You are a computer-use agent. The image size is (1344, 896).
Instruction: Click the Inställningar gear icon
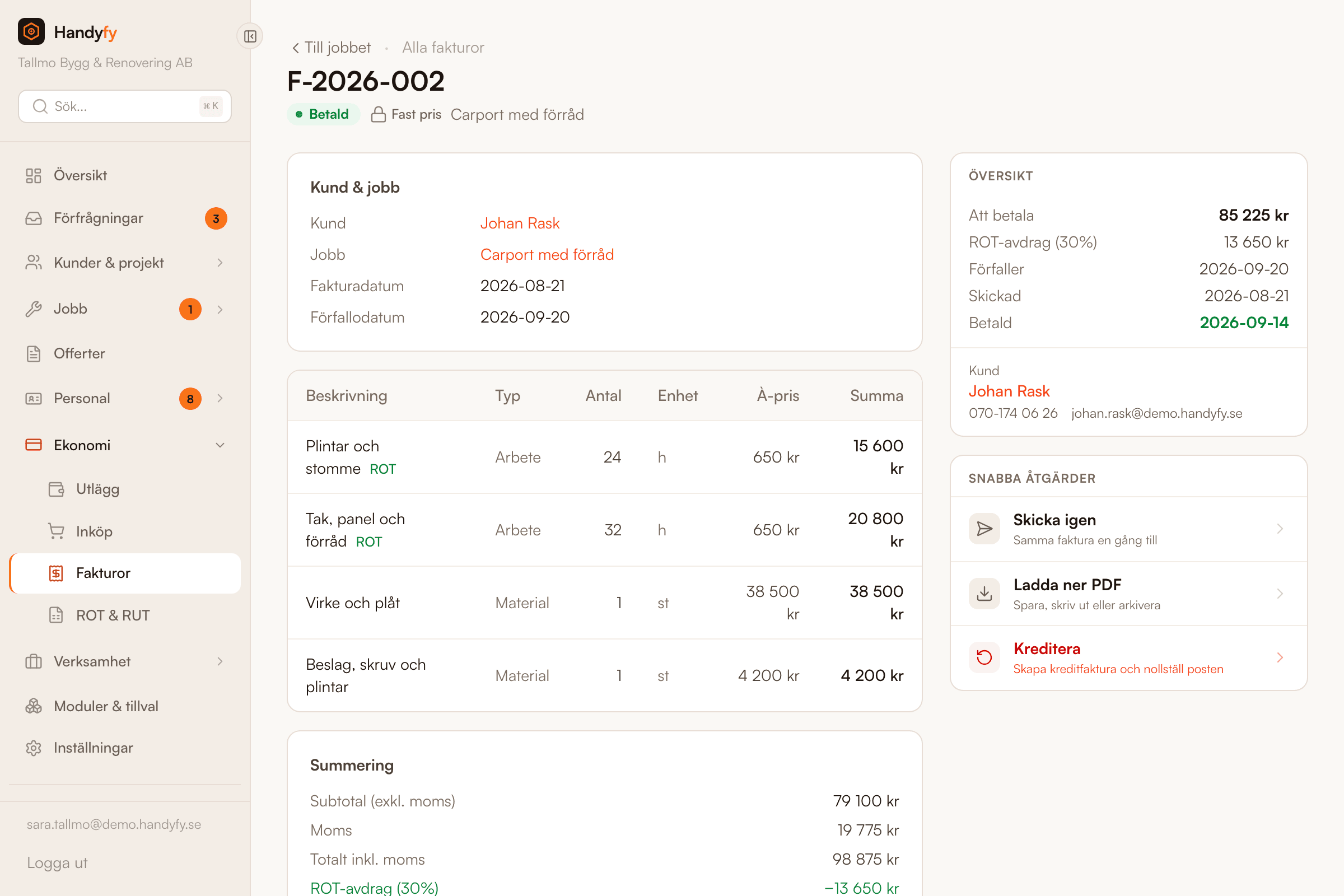point(34,748)
